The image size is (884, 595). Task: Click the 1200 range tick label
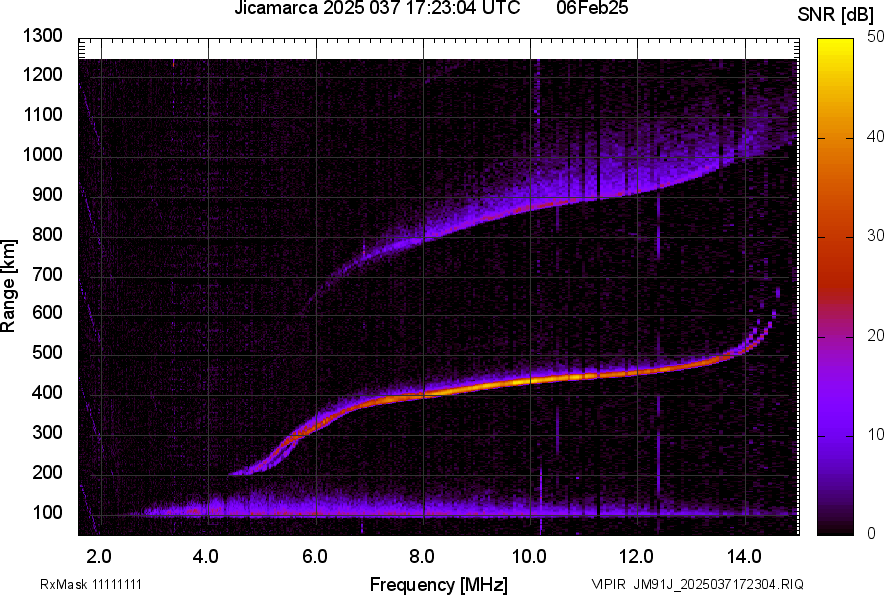click(x=42, y=74)
